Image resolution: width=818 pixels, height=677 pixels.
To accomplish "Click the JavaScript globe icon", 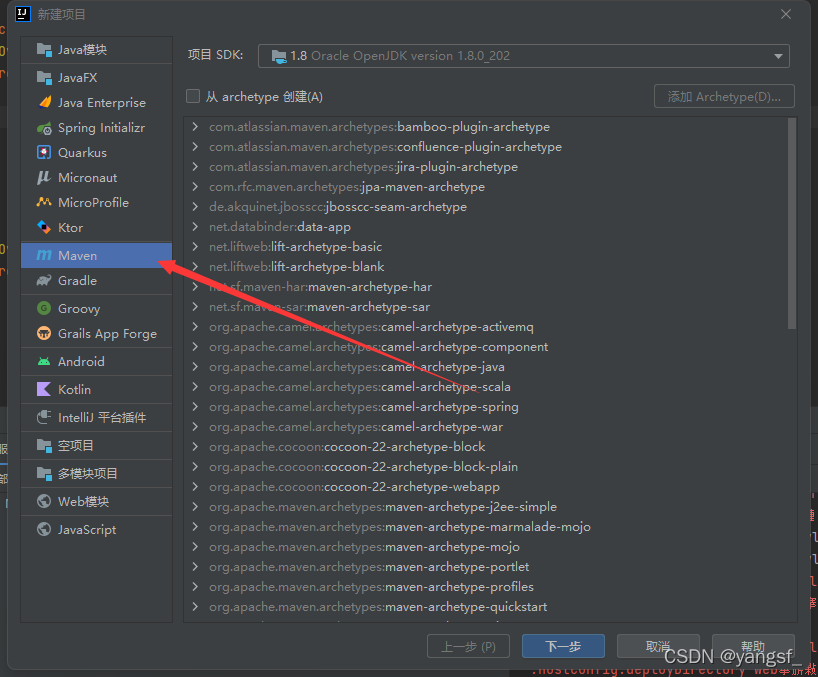I will point(44,529).
